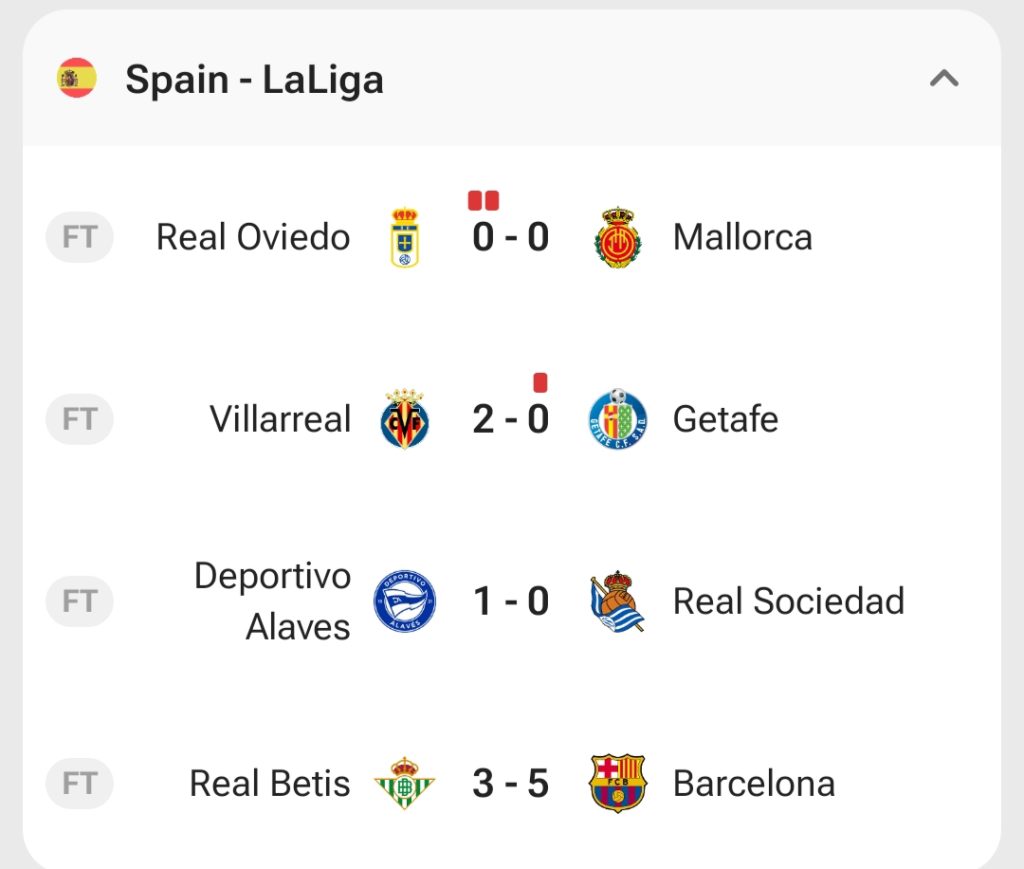
Task: Open the Real Sociedad team name
Action: [788, 601]
